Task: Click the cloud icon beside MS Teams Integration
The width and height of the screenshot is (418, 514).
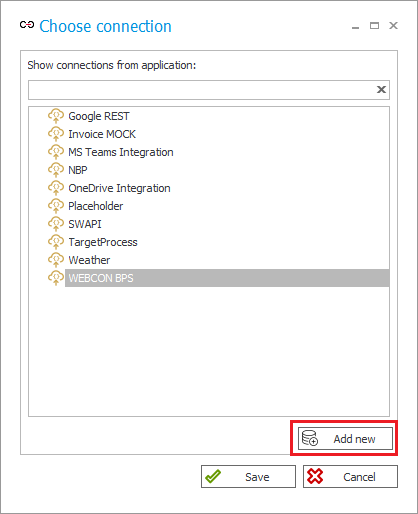Action: click(56, 152)
